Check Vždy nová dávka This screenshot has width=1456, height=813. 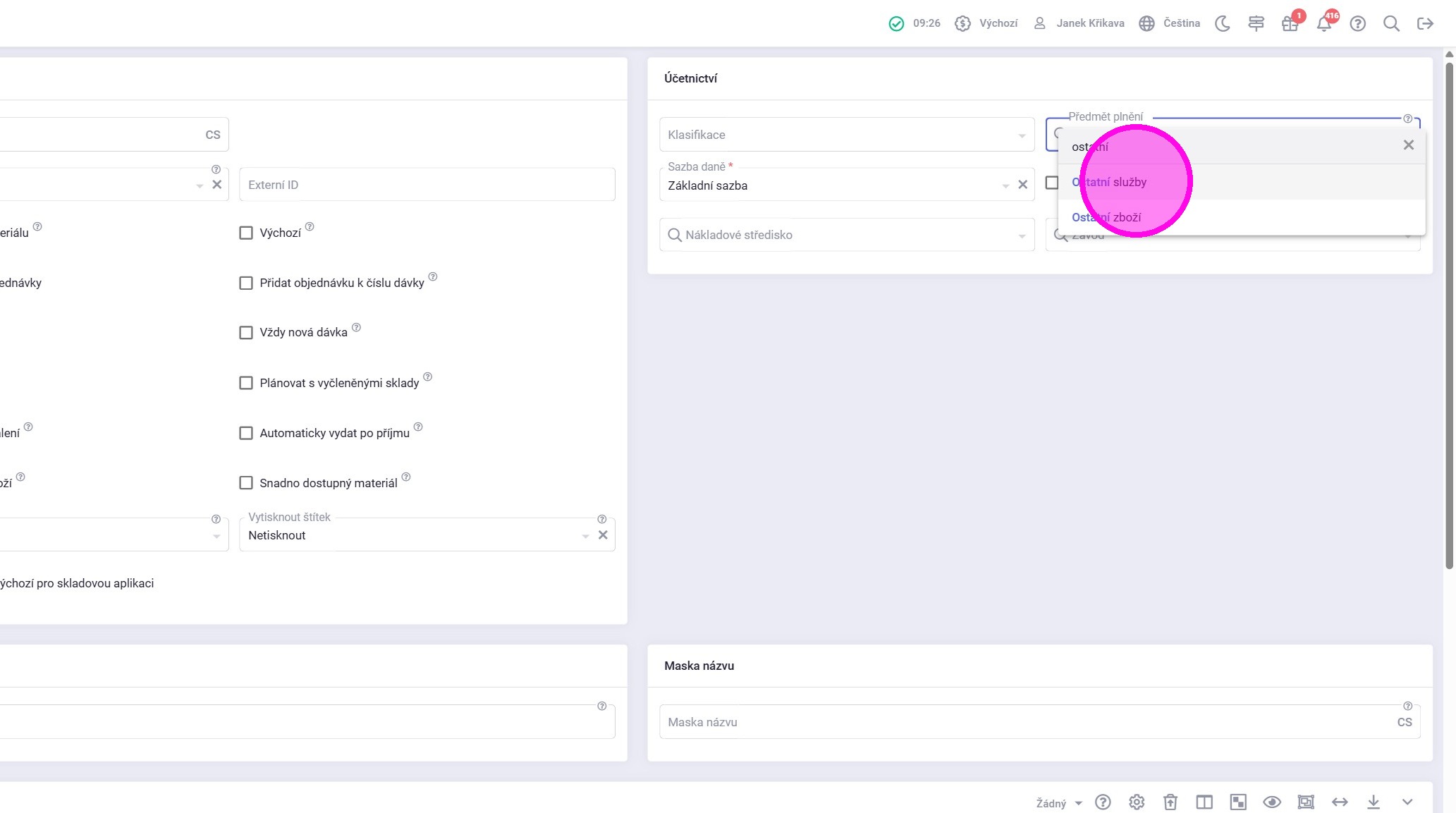pos(246,332)
